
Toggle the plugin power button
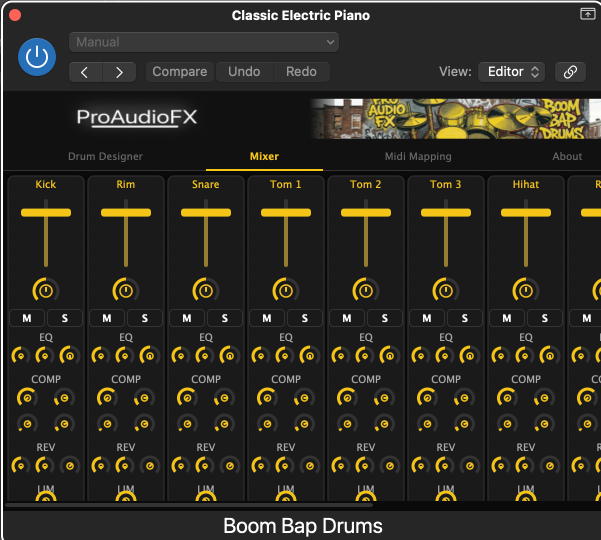coord(37,57)
